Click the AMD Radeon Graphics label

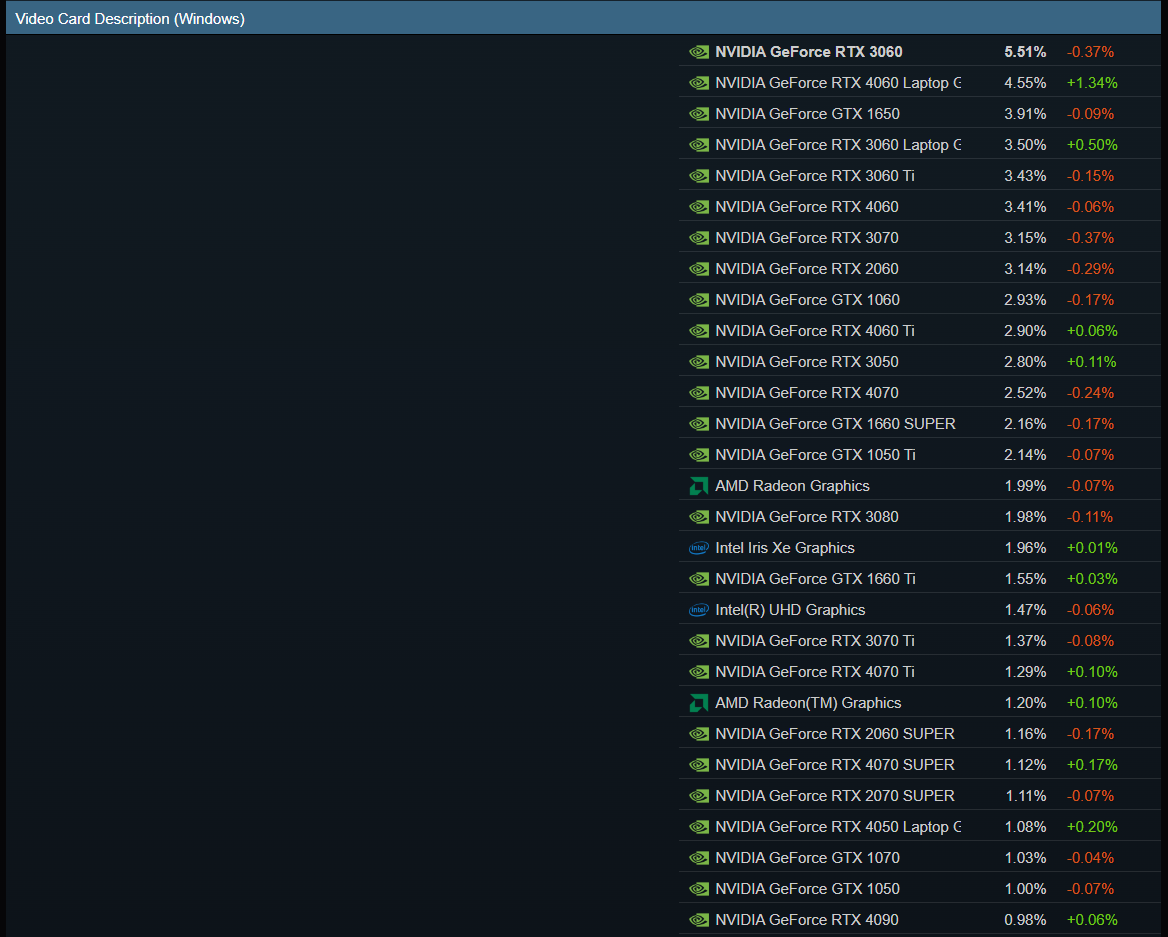coord(792,486)
